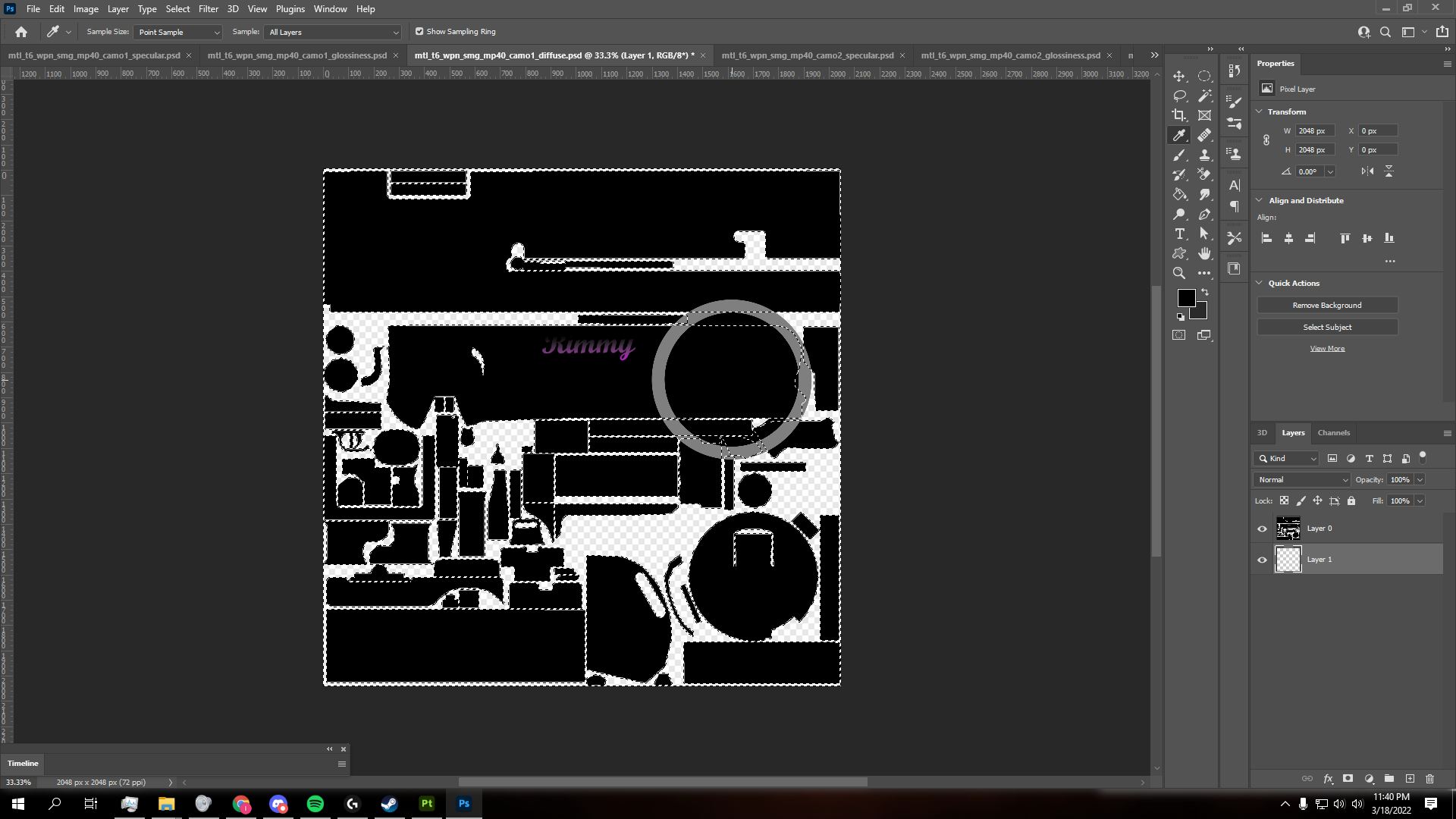Swap foreground and background colors

[x=1205, y=292]
